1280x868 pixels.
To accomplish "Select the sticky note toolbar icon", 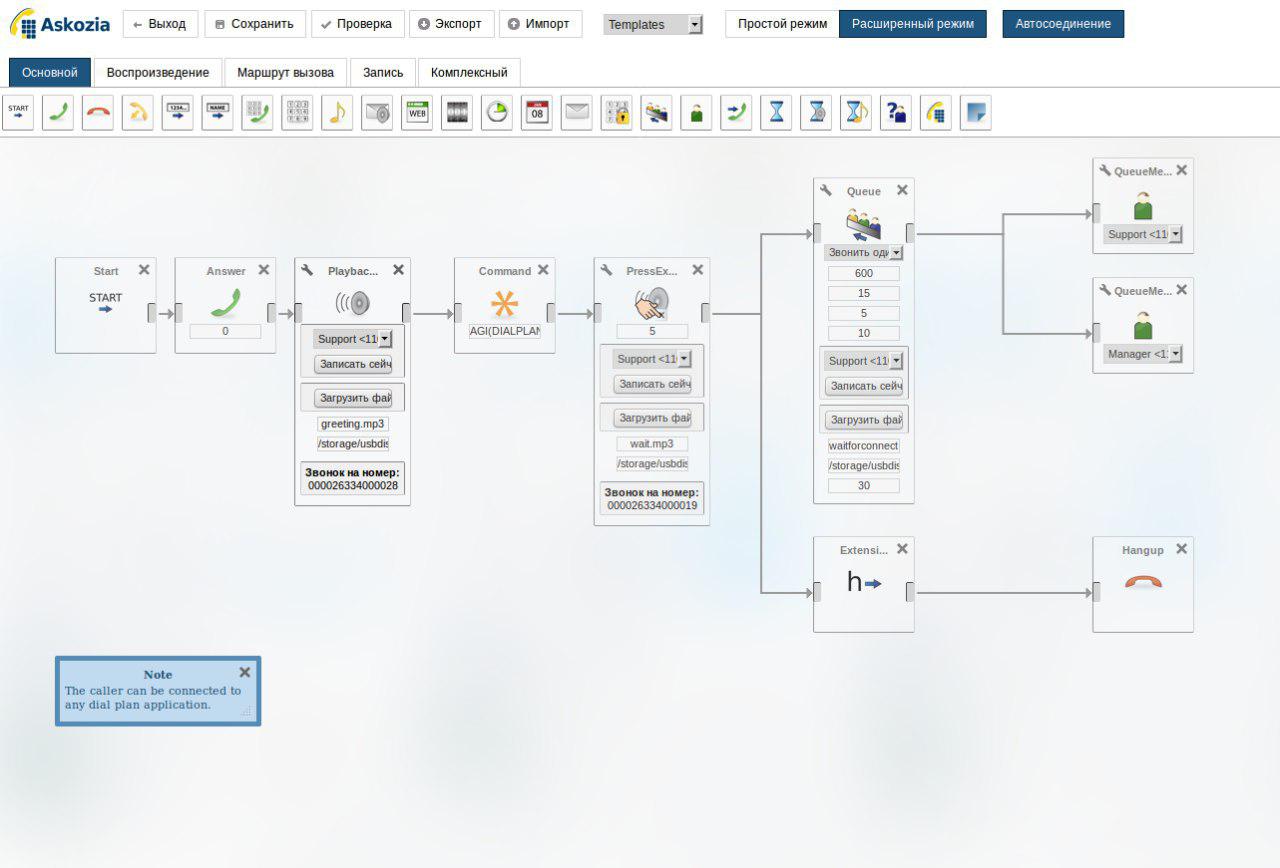I will (975, 113).
